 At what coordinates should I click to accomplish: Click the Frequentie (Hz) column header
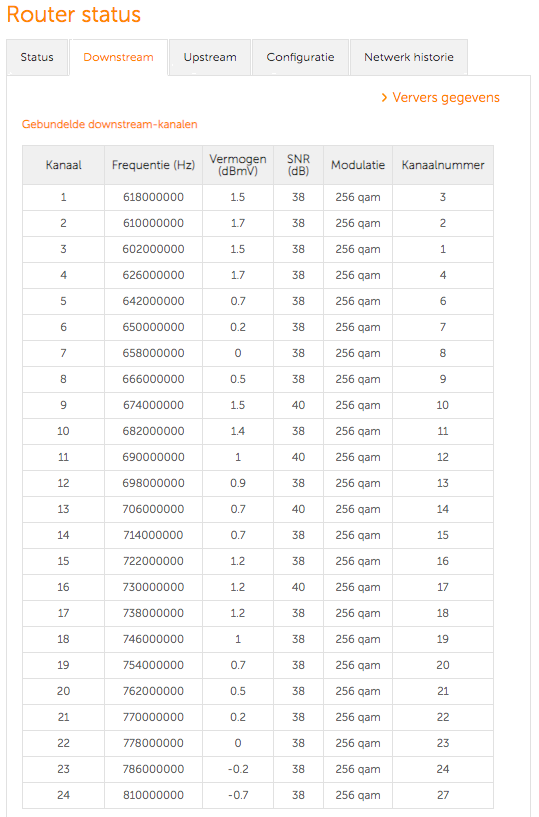tap(153, 165)
